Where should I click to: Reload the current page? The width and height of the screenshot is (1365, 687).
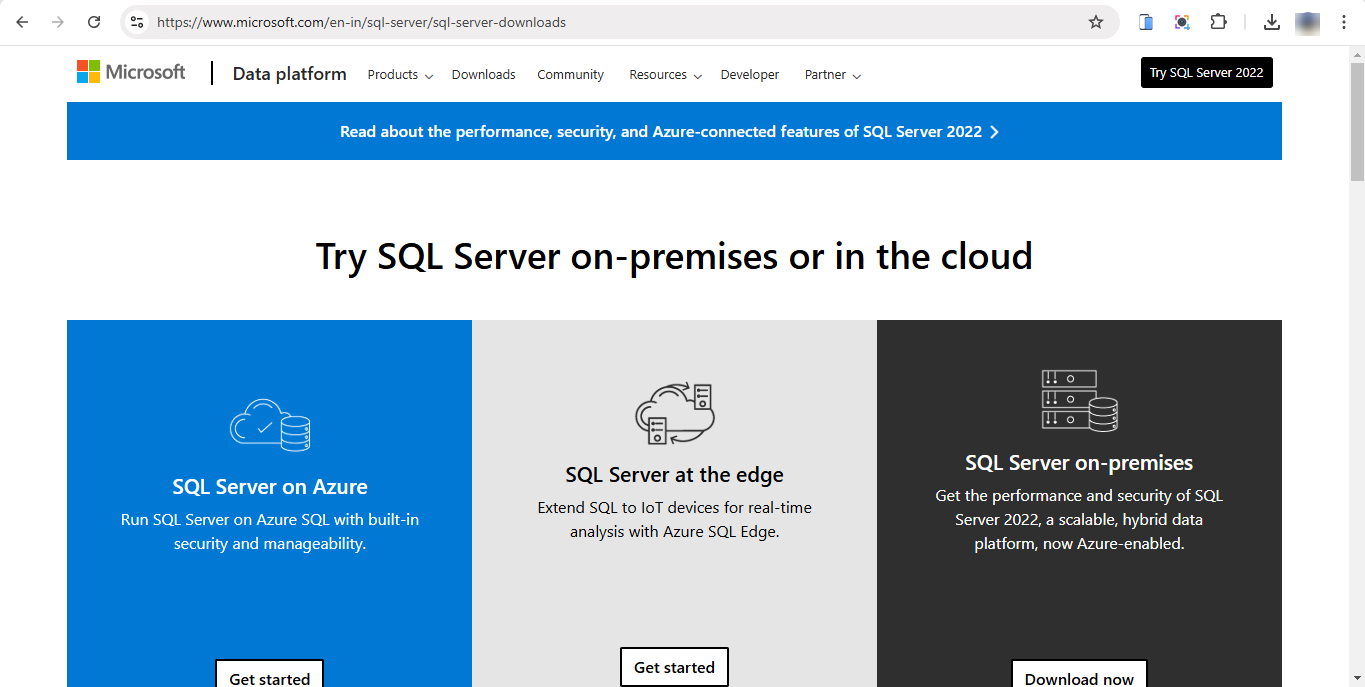(x=94, y=22)
